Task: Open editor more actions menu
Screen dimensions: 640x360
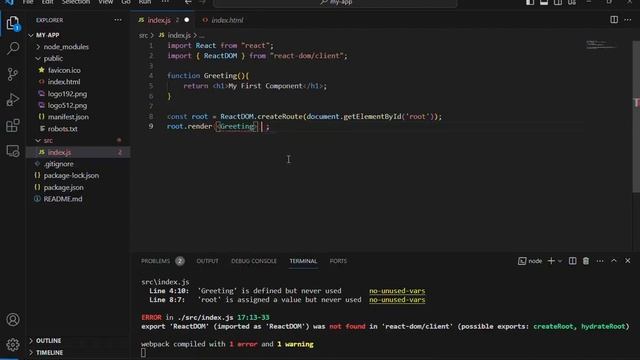Action: tap(628, 20)
